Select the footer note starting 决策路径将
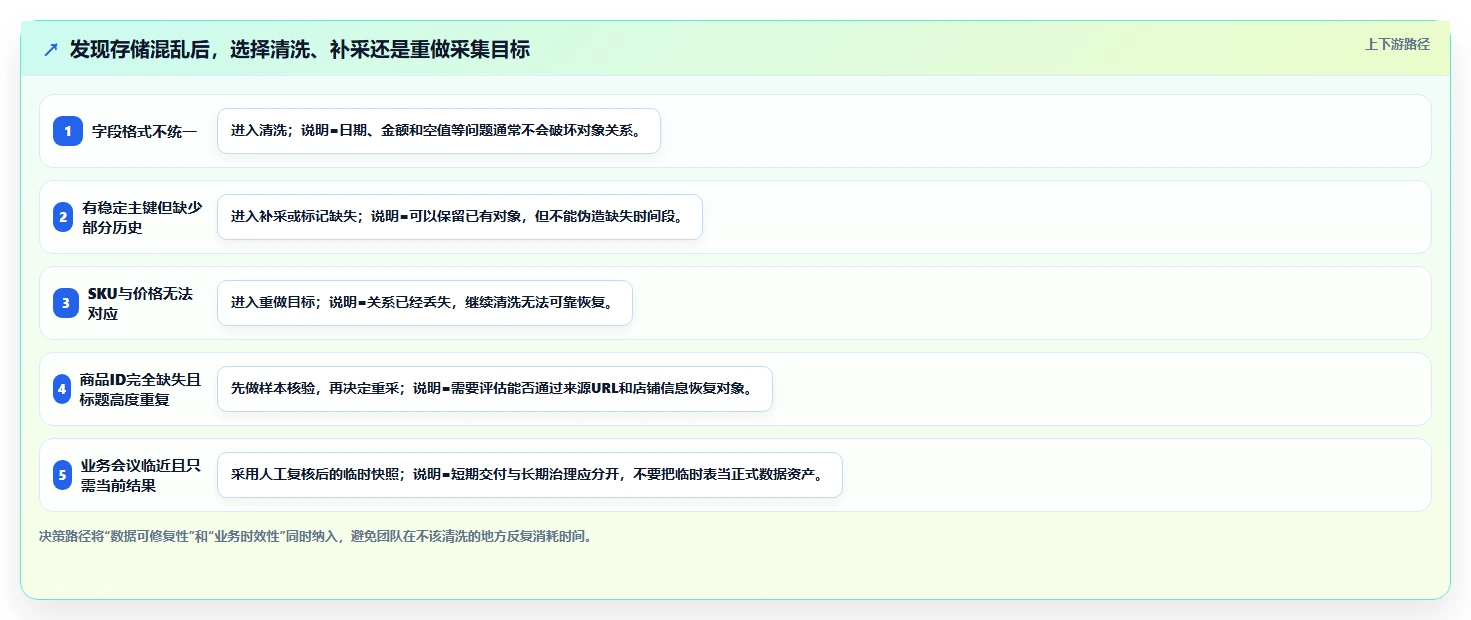This screenshot has height=620, width=1471. (317, 536)
